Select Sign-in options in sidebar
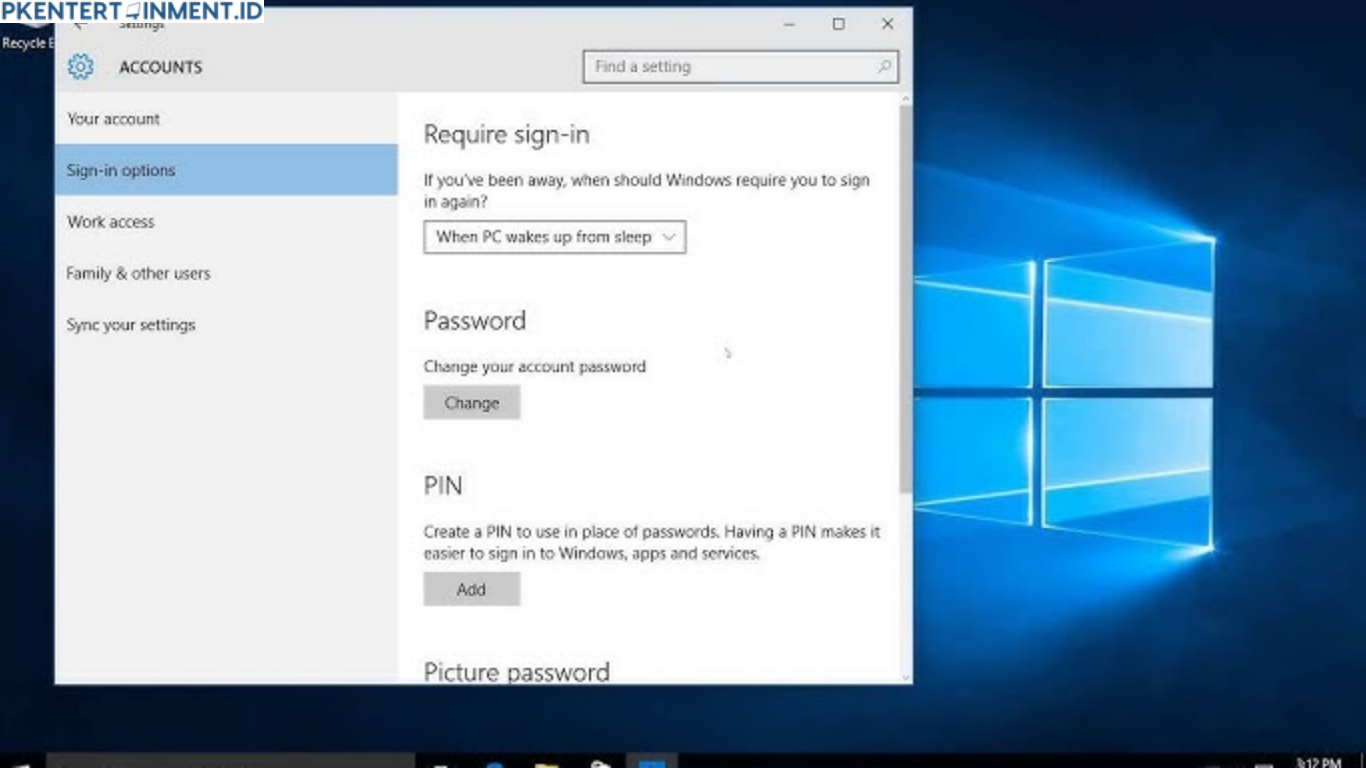Image resolution: width=1366 pixels, height=768 pixels. (x=226, y=170)
